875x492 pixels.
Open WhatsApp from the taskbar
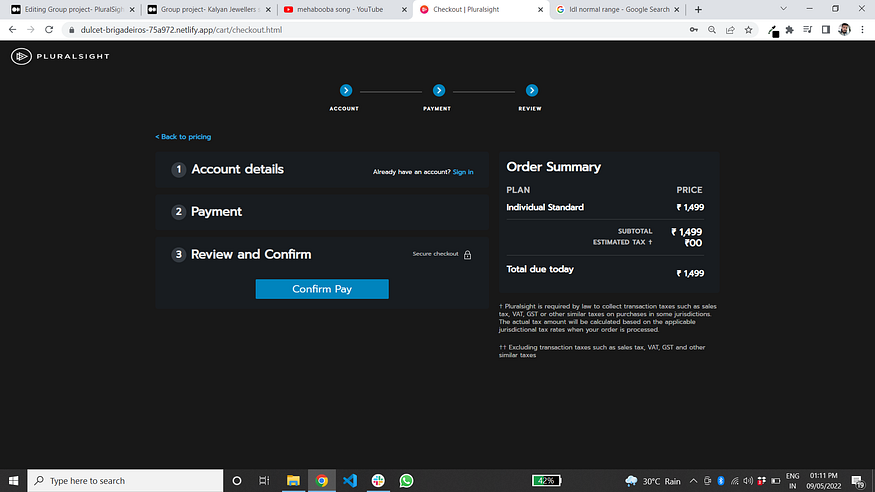[406, 480]
